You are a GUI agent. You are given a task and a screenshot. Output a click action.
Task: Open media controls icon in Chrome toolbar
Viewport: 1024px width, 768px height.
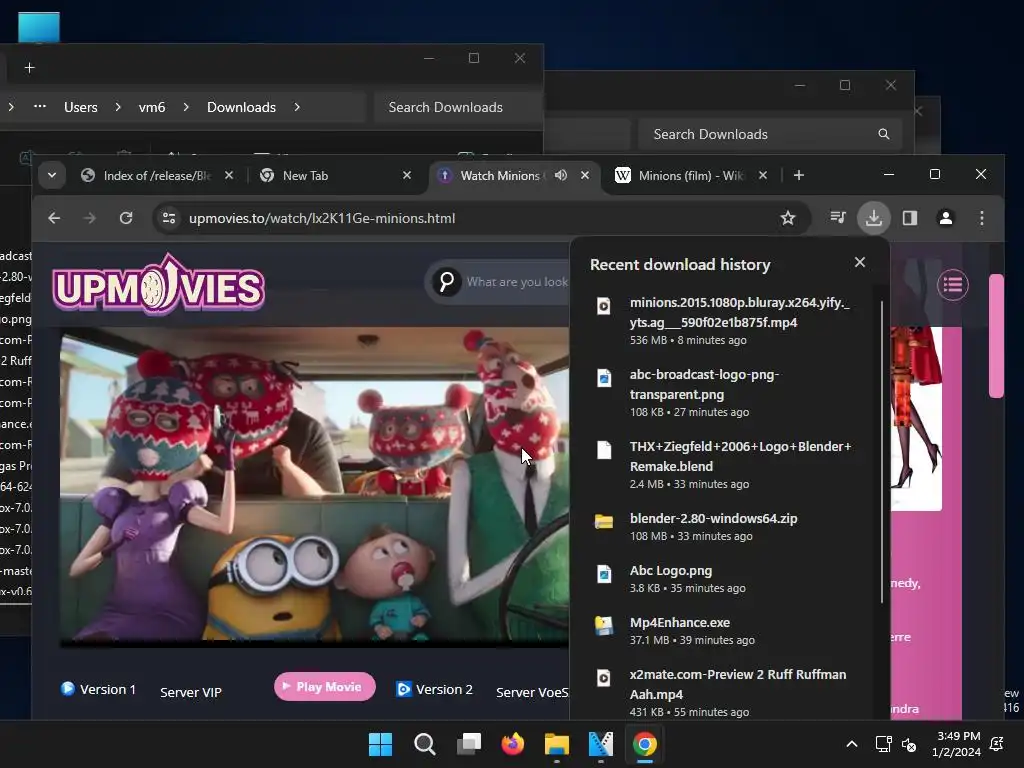click(x=838, y=217)
